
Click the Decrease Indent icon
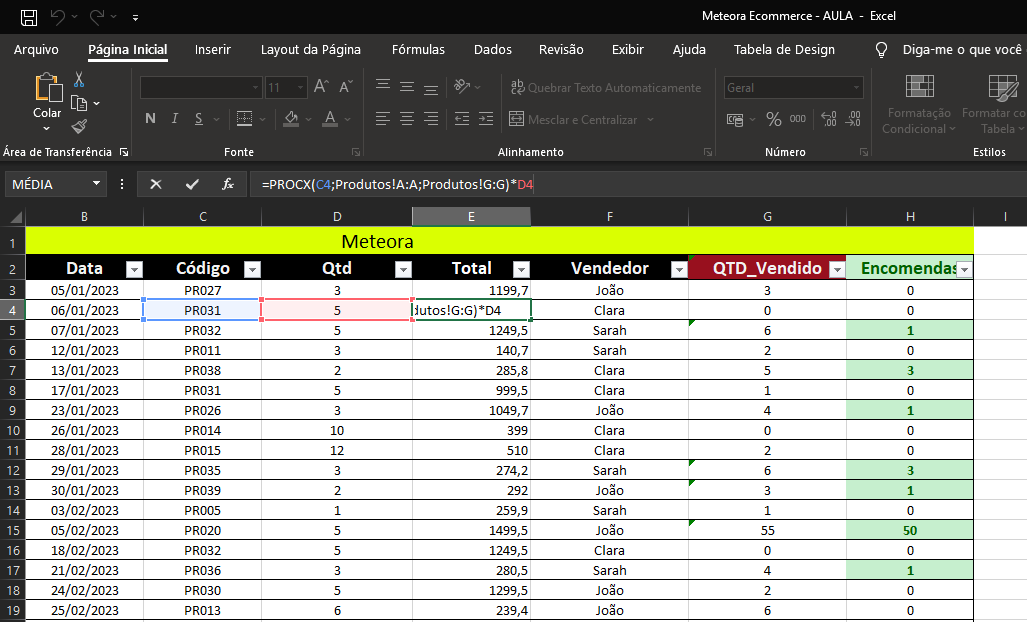point(462,119)
